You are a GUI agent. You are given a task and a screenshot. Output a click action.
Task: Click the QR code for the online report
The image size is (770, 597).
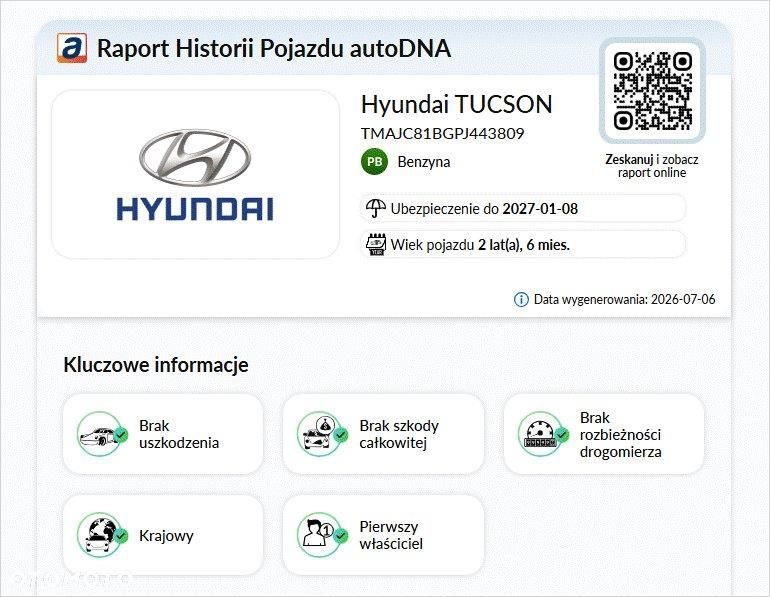(x=652, y=91)
